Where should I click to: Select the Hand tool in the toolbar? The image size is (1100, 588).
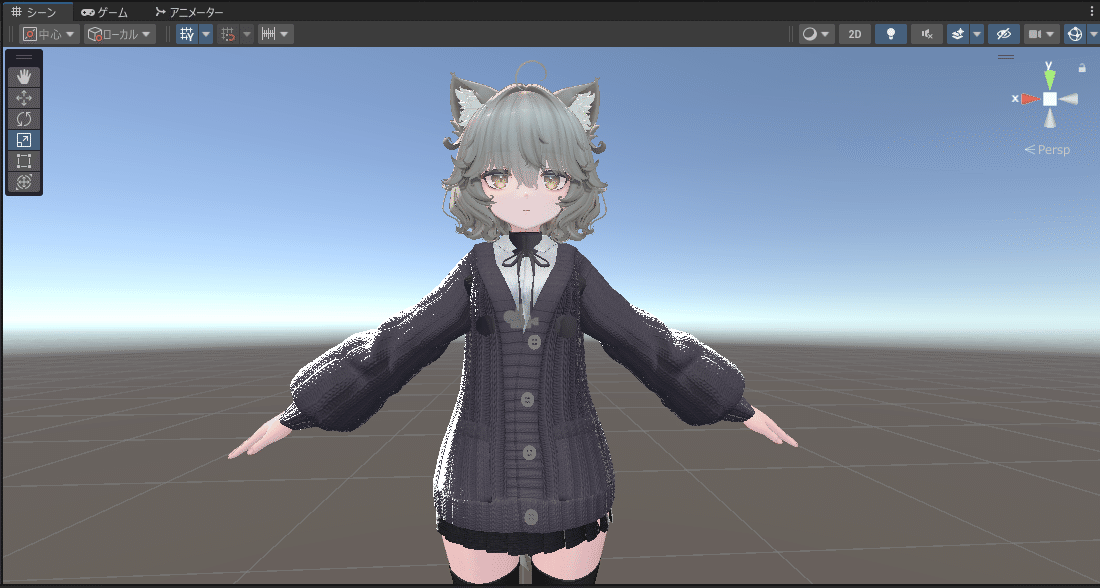(x=23, y=75)
